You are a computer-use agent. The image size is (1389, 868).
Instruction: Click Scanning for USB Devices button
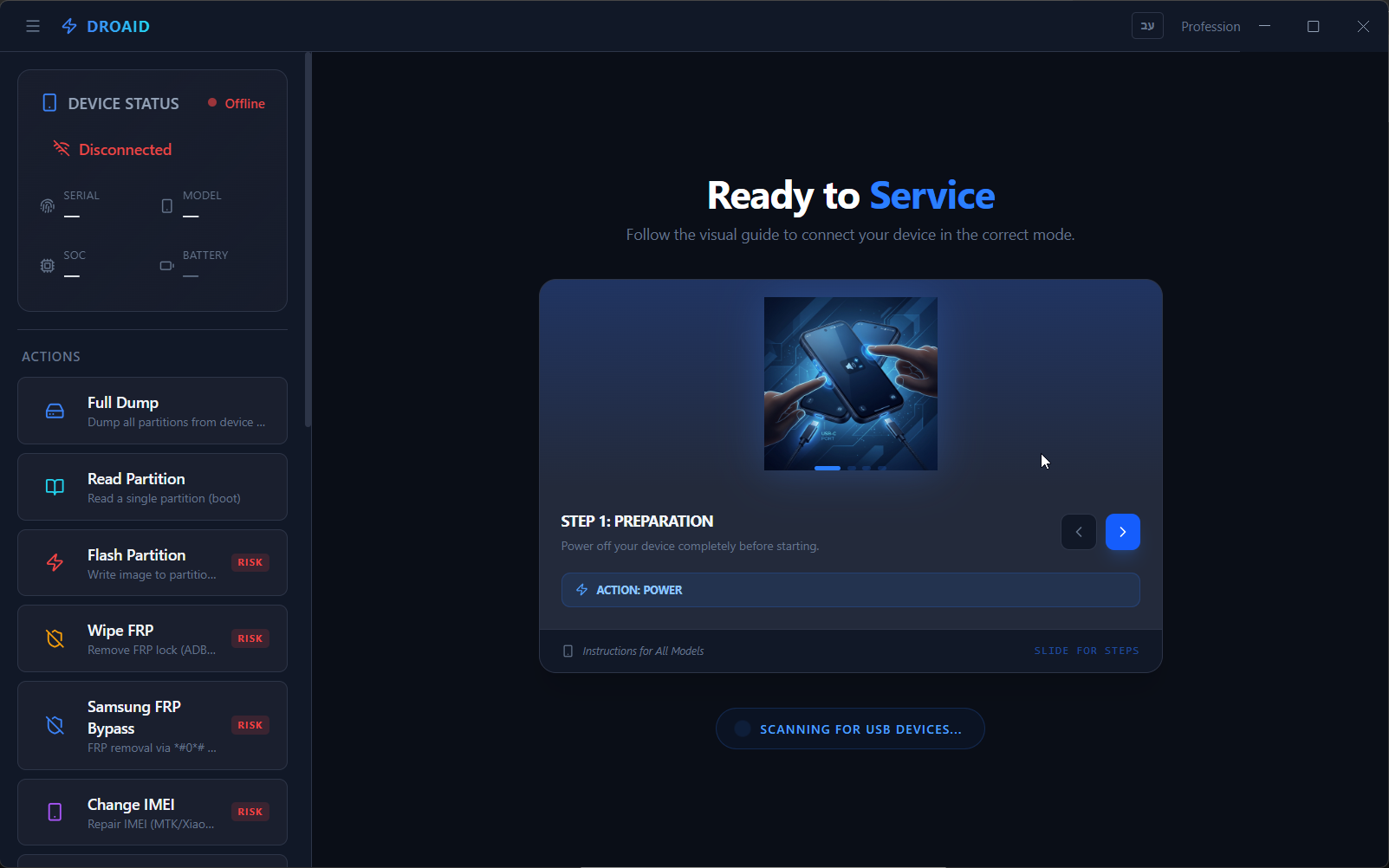[x=849, y=729]
